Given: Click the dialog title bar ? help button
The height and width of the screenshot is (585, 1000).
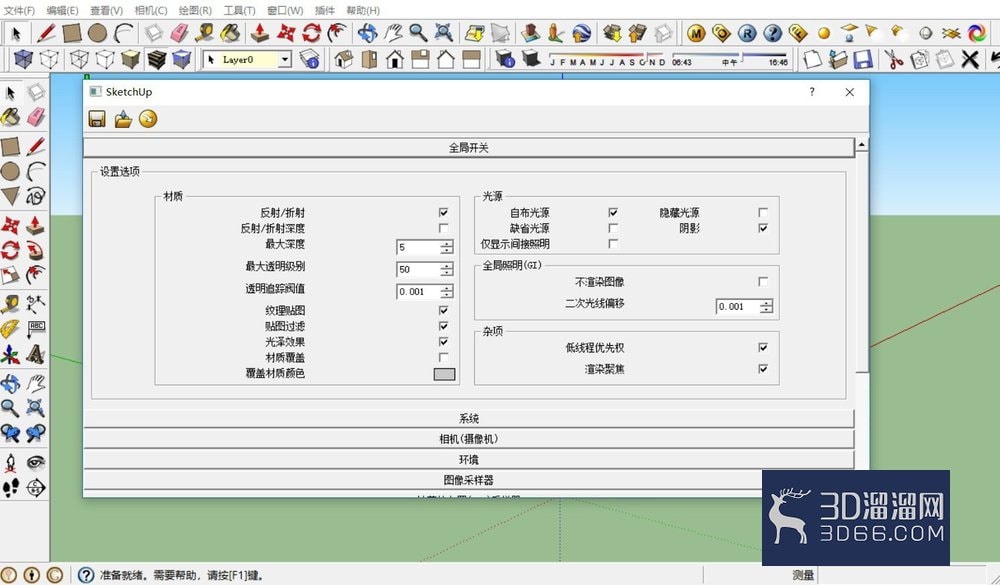Looking at the screenshot, I should [x=812, y=92].
